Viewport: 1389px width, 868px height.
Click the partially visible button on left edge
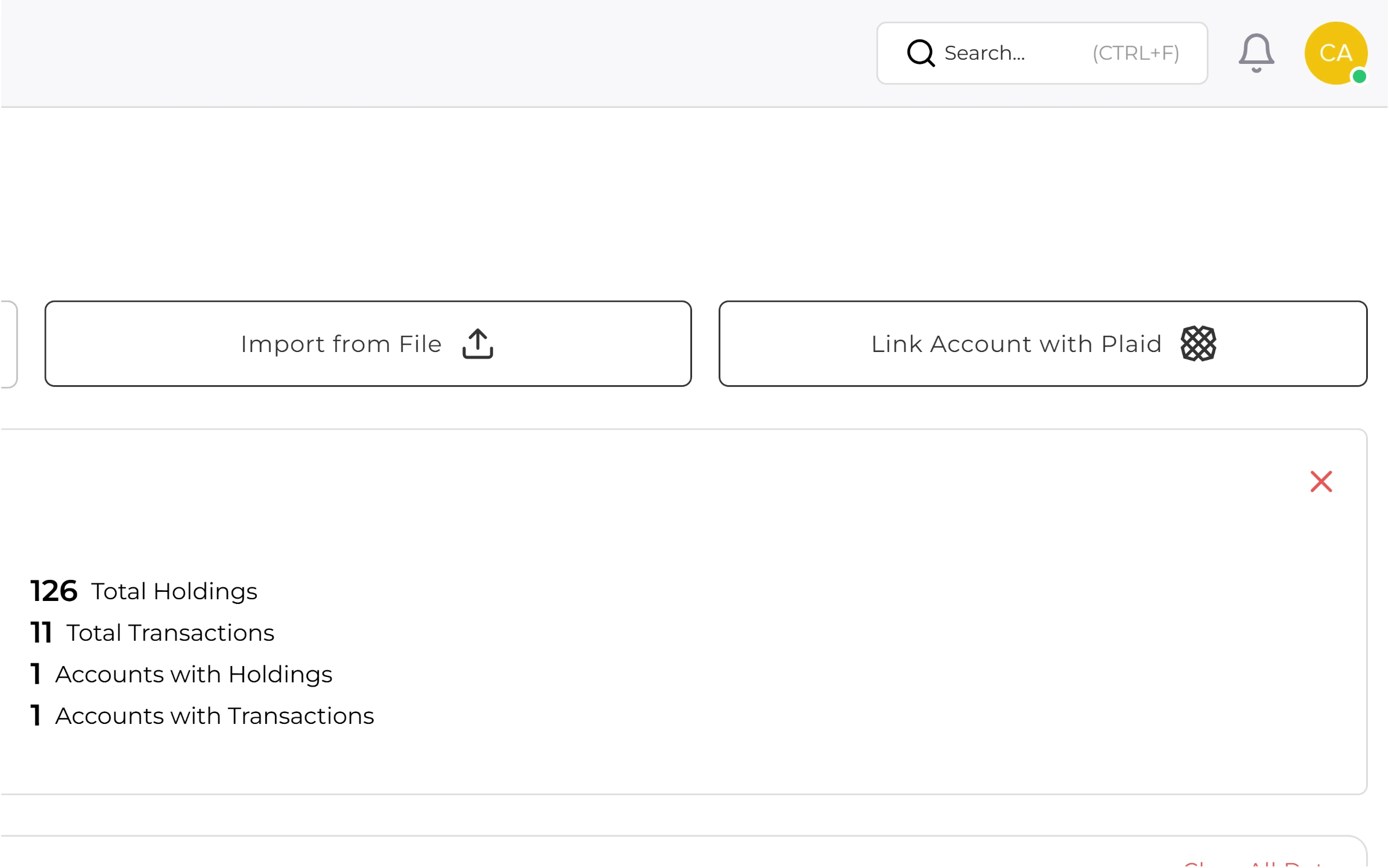tap(7, 344)
